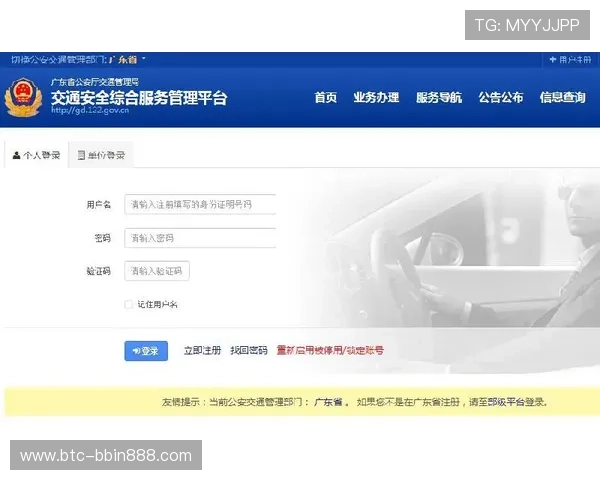Screen dimensions: 600x480
Task: Switch to the 个人登录 tab
Action: coord(36,155)
